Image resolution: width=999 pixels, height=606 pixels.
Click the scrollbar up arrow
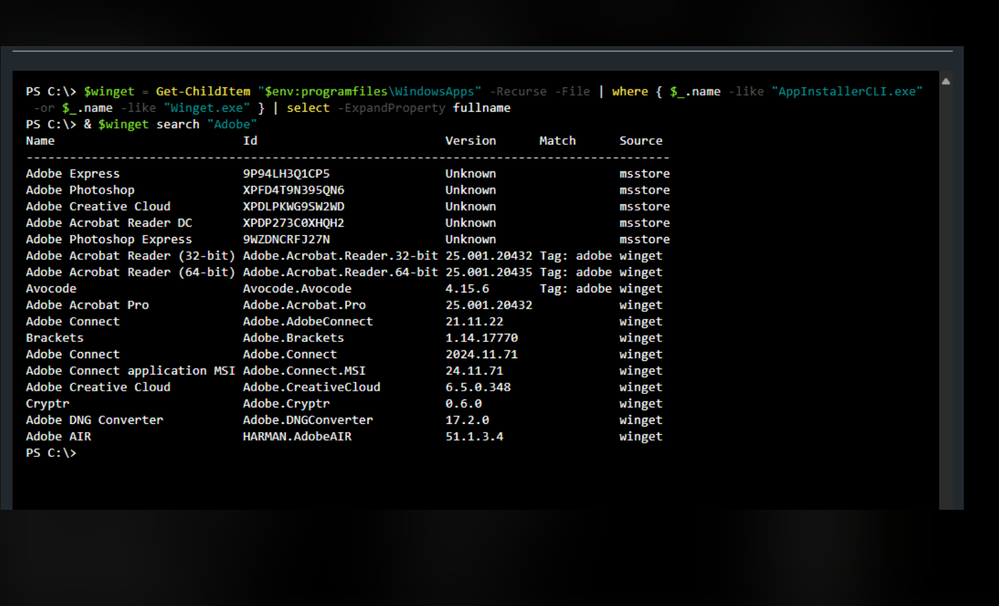tap(946, 81)
